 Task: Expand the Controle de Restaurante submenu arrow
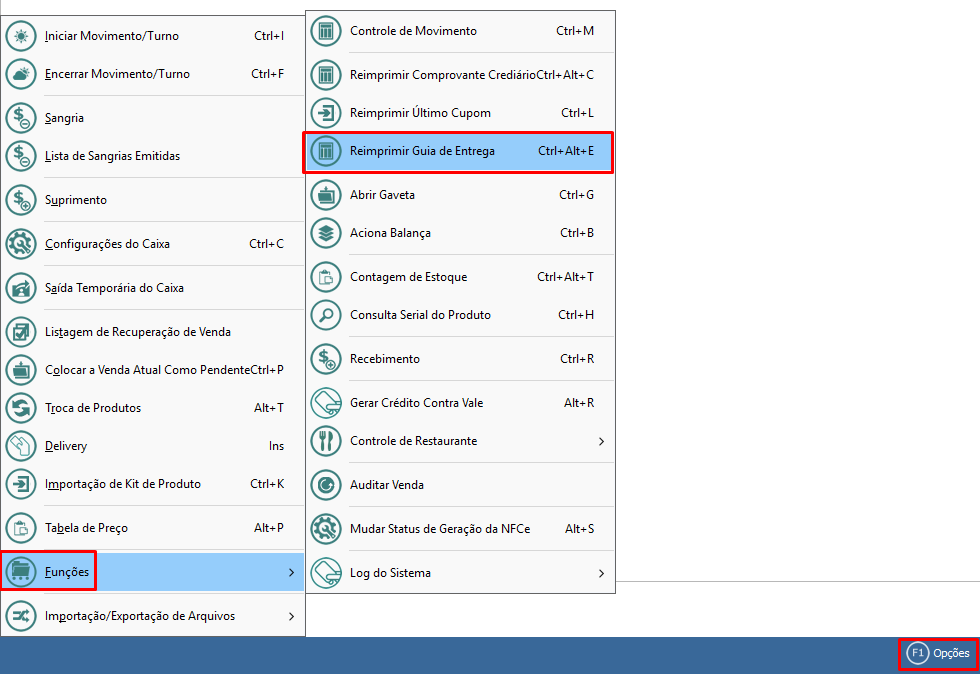click(x=601, y=441)
